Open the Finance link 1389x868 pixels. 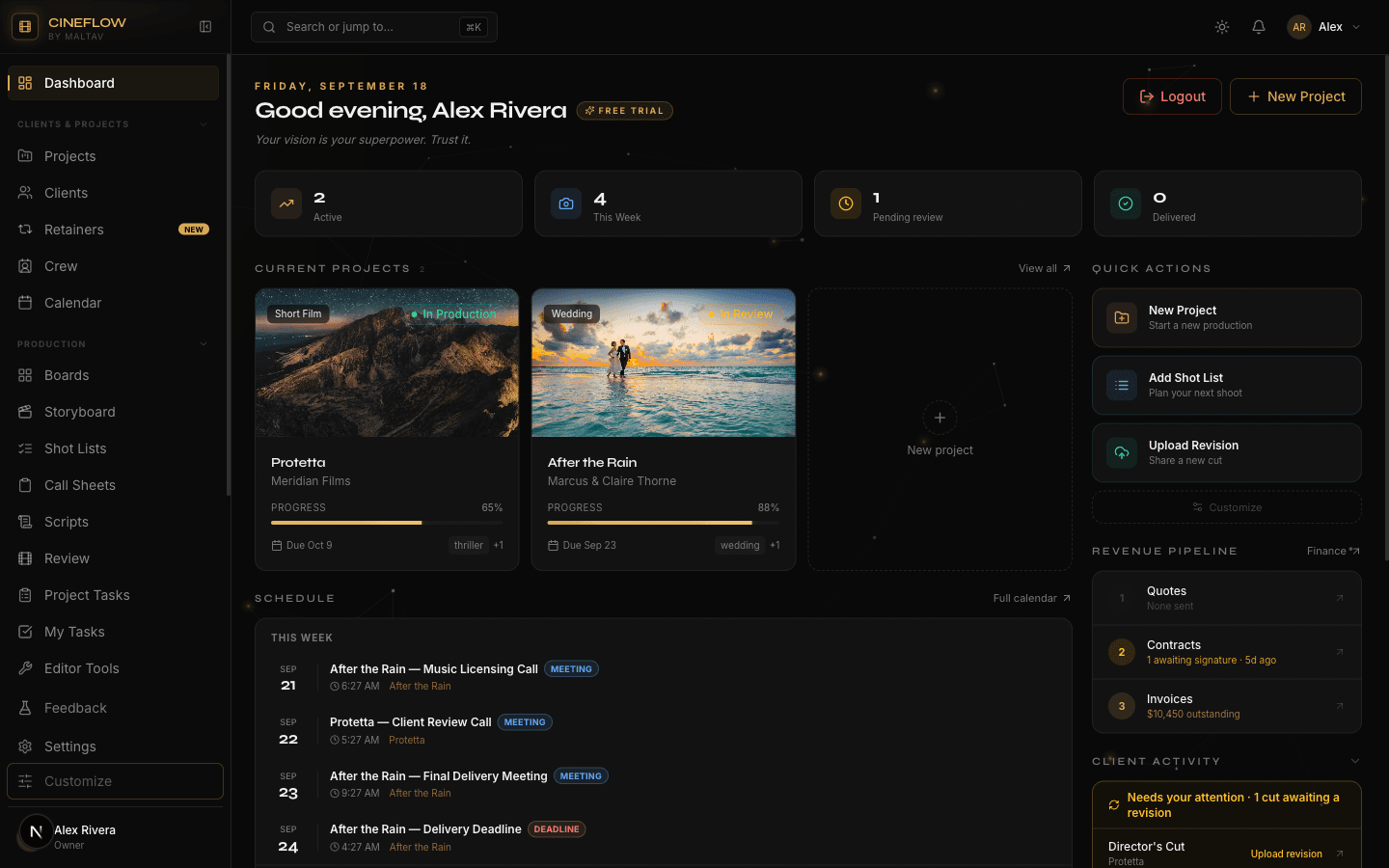pos(1333,551)
